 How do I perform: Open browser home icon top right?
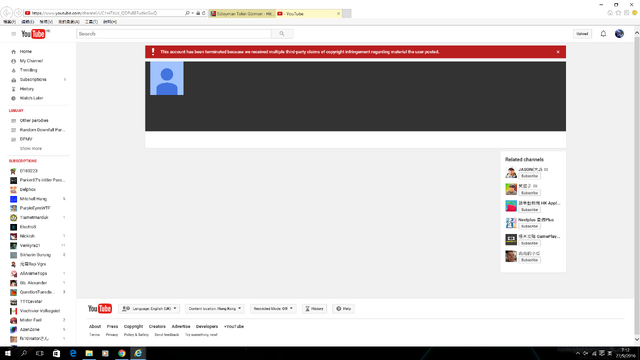610,13
